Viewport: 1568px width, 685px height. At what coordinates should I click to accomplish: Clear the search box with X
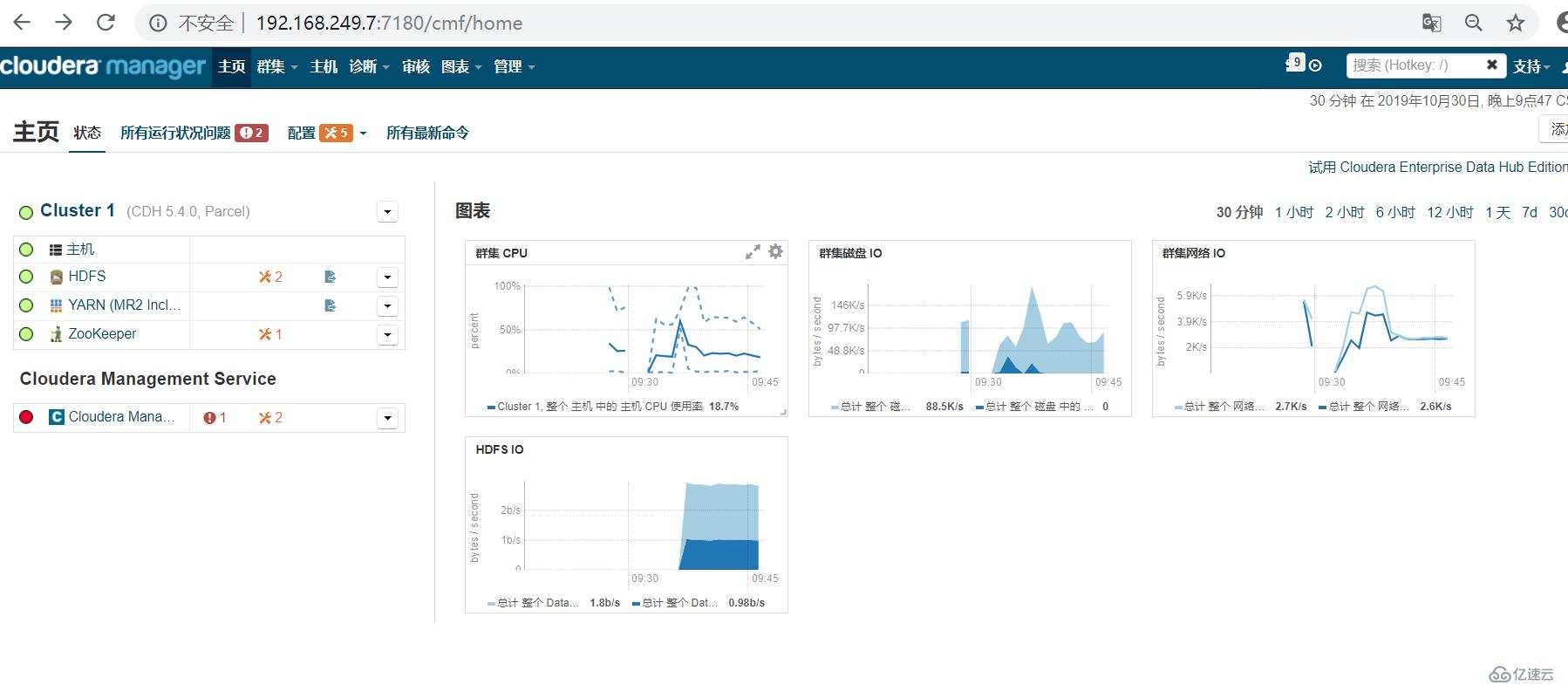pos(1492,65)
